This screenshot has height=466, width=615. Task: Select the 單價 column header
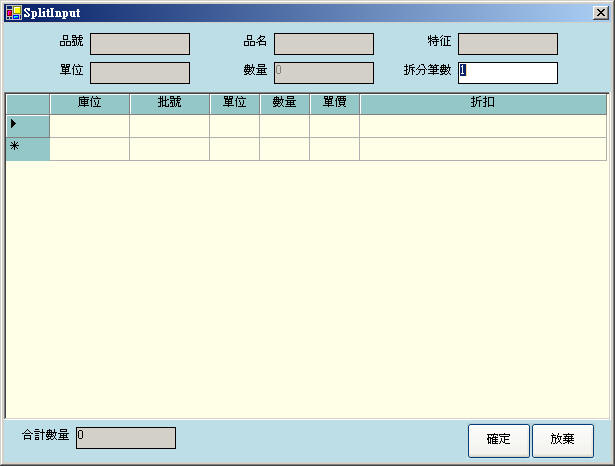[x=334, y=104]
